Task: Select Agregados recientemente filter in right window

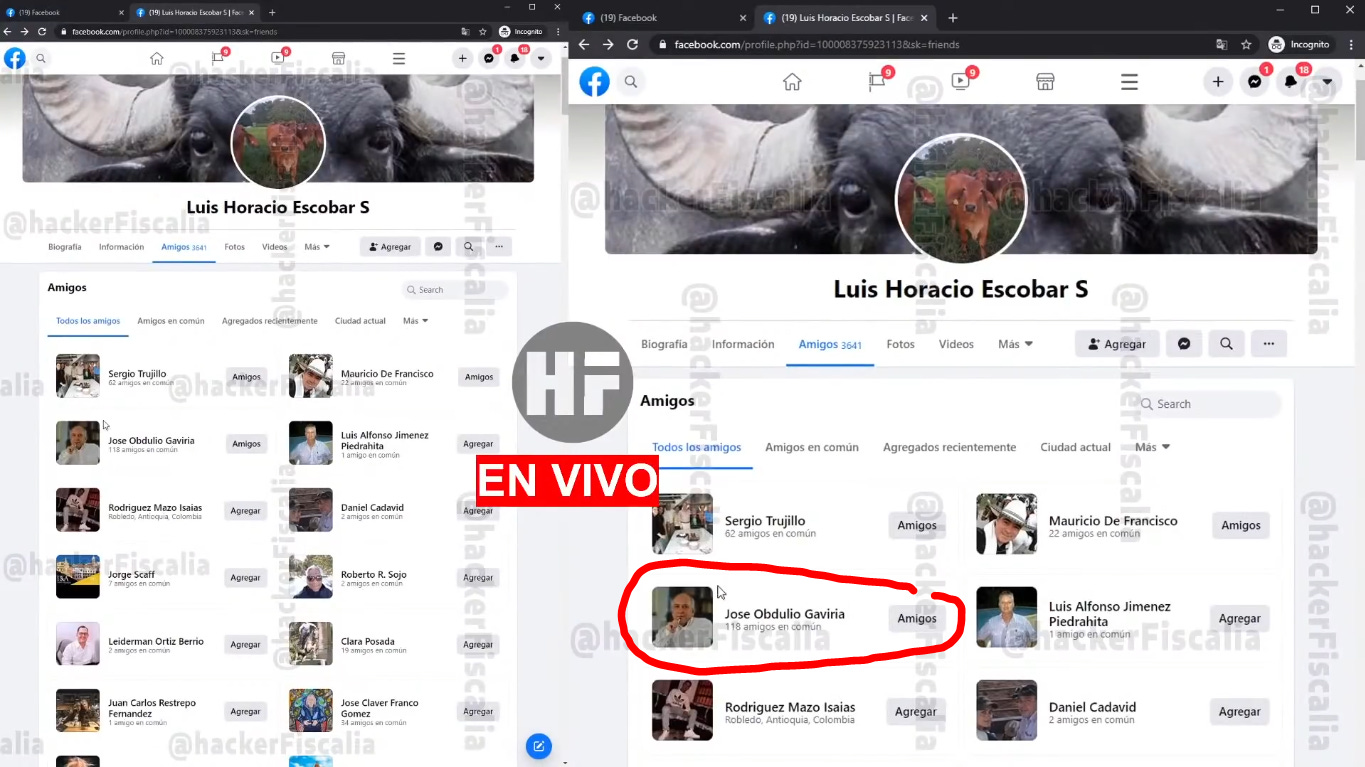Action: pos(949,447)
